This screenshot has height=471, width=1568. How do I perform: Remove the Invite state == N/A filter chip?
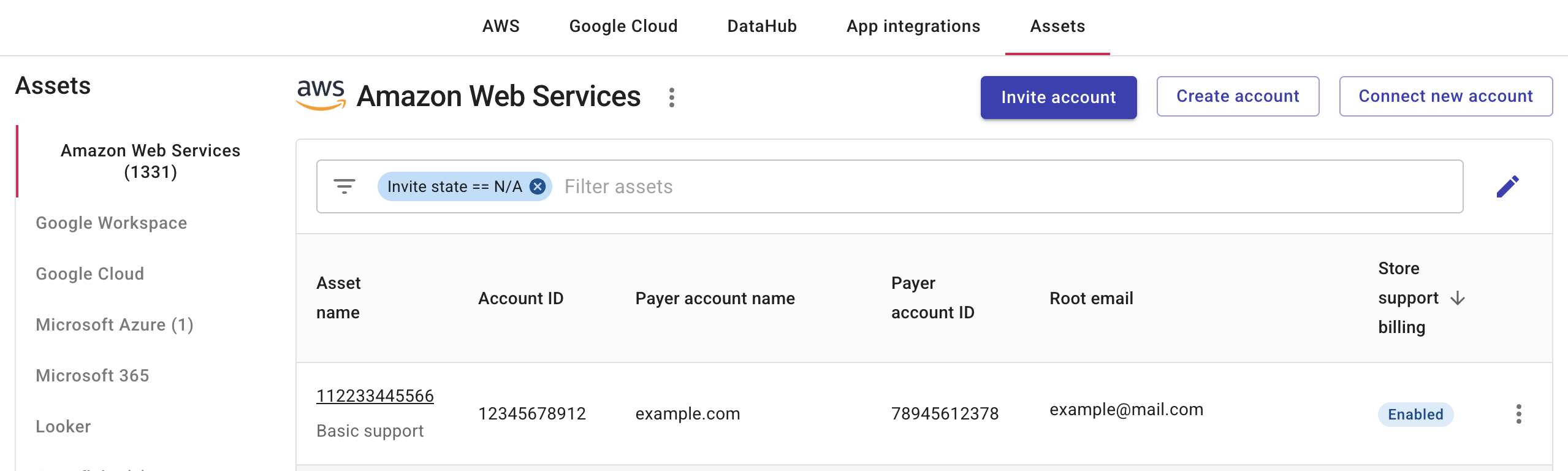(x=538, y=186)
